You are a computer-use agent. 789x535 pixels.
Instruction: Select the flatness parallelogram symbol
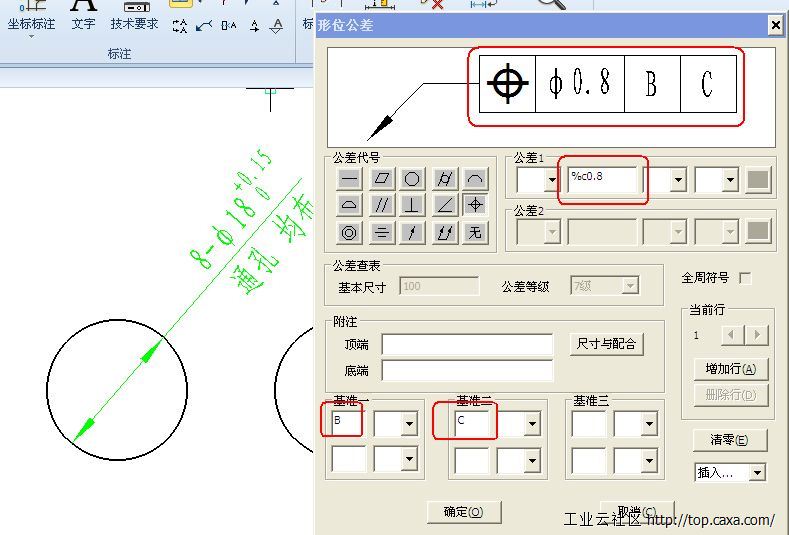[x=382, y=179]
